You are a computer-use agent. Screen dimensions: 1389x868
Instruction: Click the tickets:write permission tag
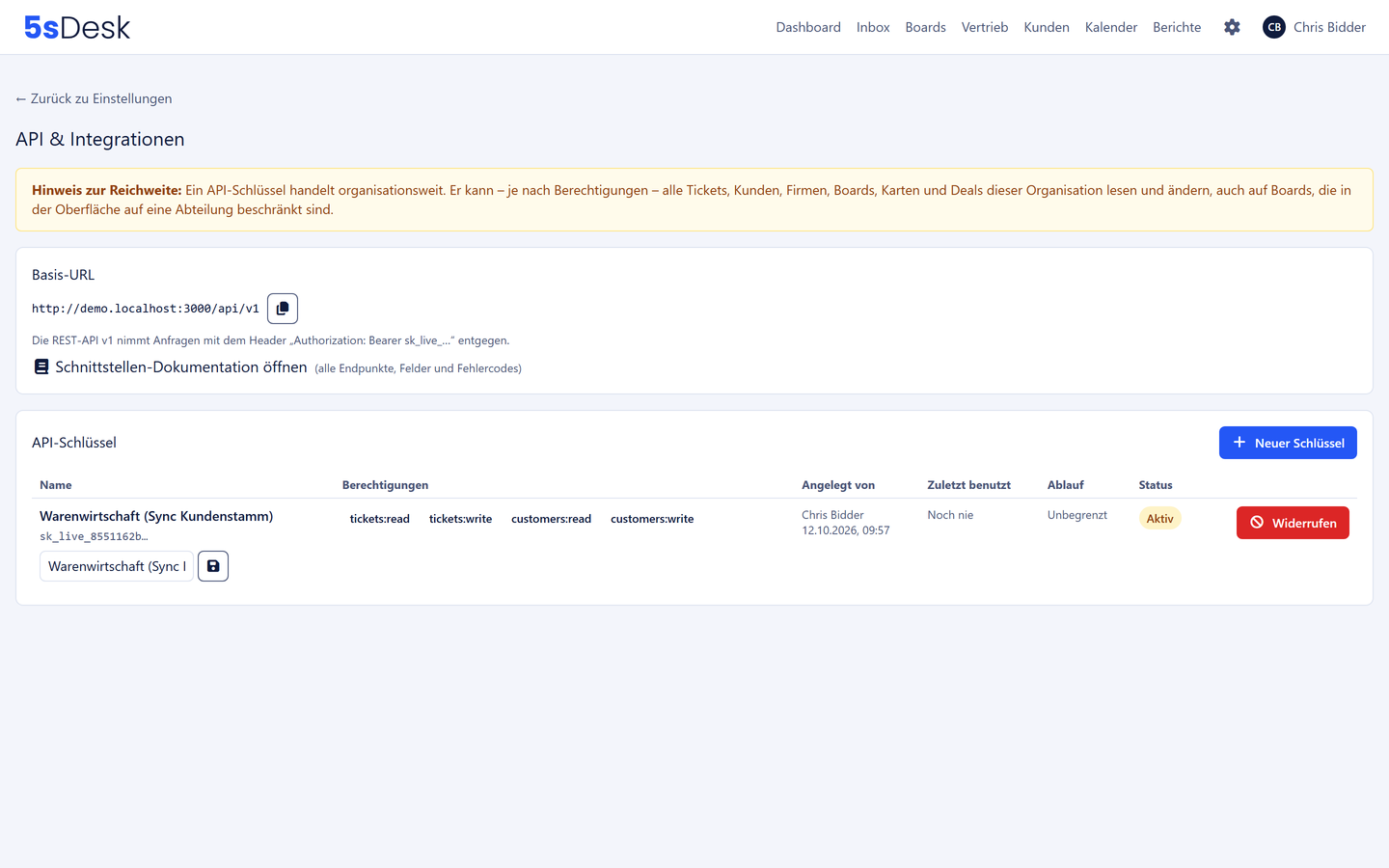tap(460, 519)
